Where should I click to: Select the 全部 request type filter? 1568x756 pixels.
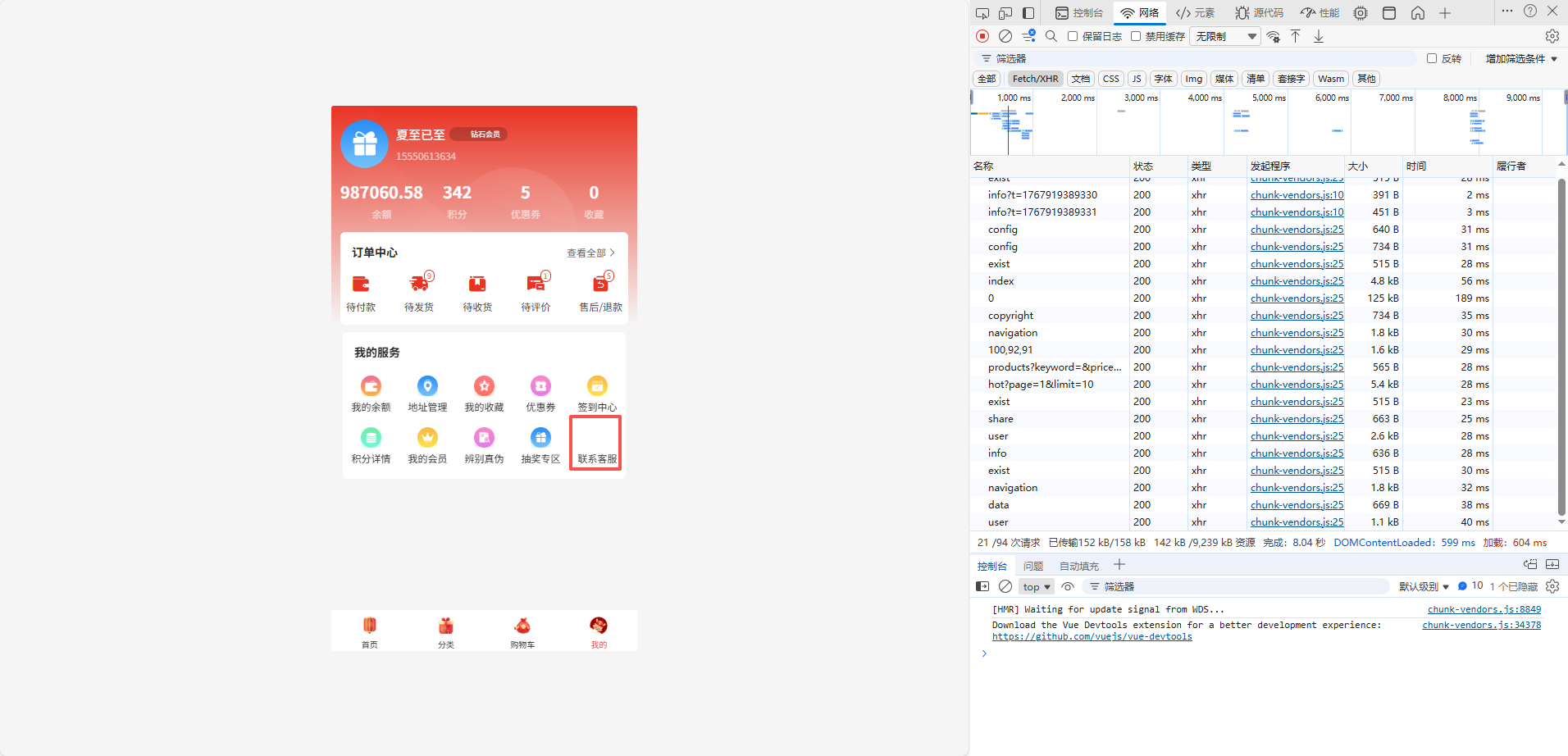(987, 79)
